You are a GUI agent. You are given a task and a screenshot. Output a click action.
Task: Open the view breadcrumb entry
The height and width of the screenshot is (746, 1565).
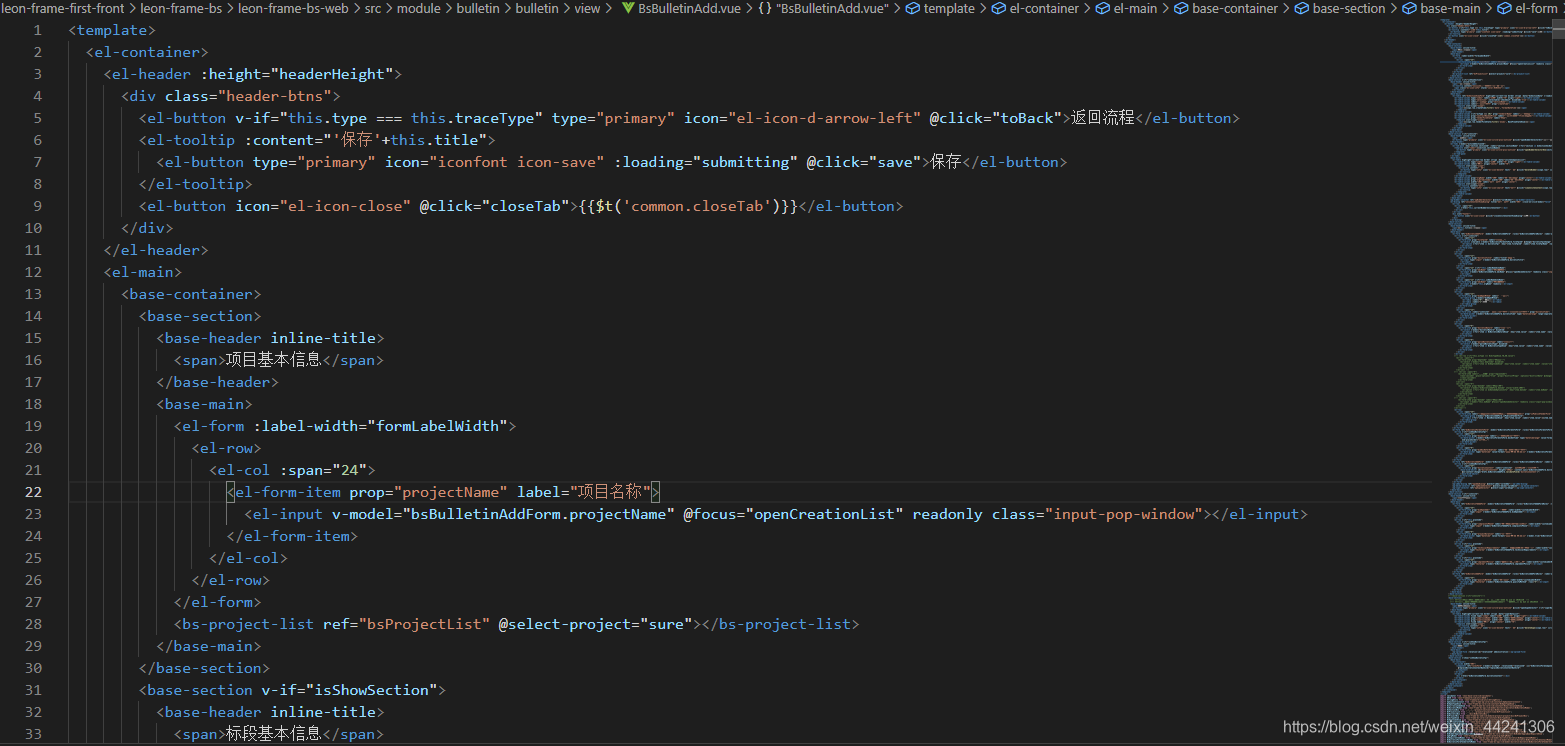click(x=587, y=8)
